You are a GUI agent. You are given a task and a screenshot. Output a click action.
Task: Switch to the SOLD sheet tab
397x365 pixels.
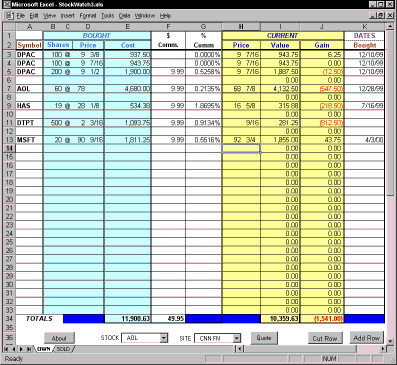(x=63, y=349)
